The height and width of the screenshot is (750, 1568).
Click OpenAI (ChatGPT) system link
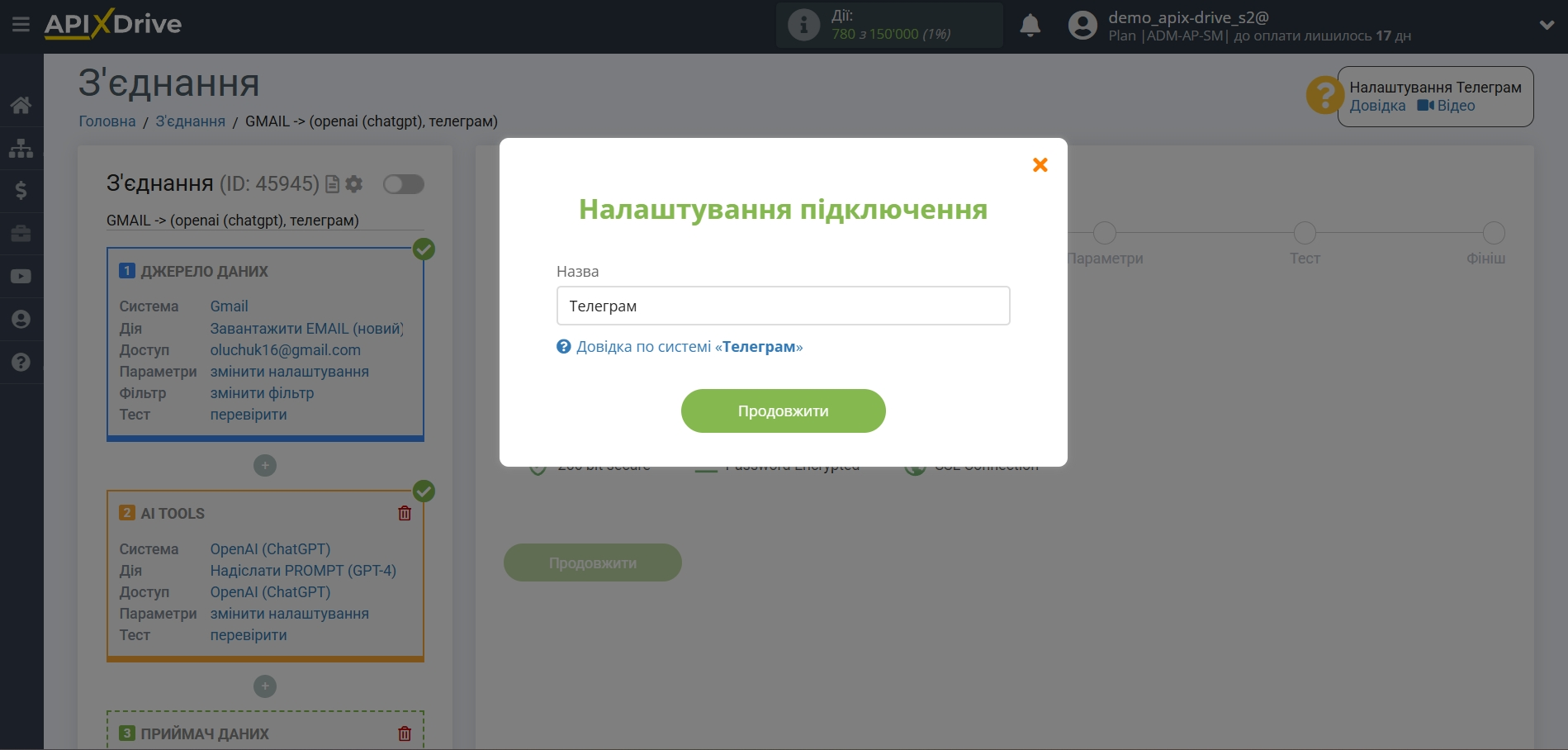[270, 549]
